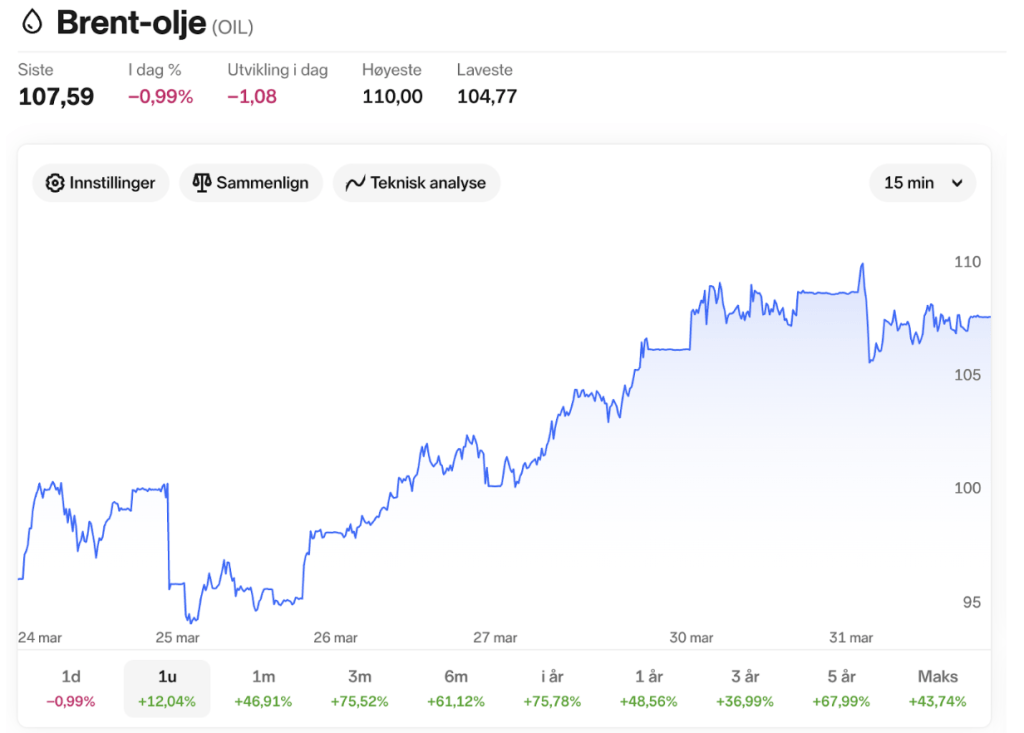Open the Teknisk analyse button

click(x=416, y=183)
